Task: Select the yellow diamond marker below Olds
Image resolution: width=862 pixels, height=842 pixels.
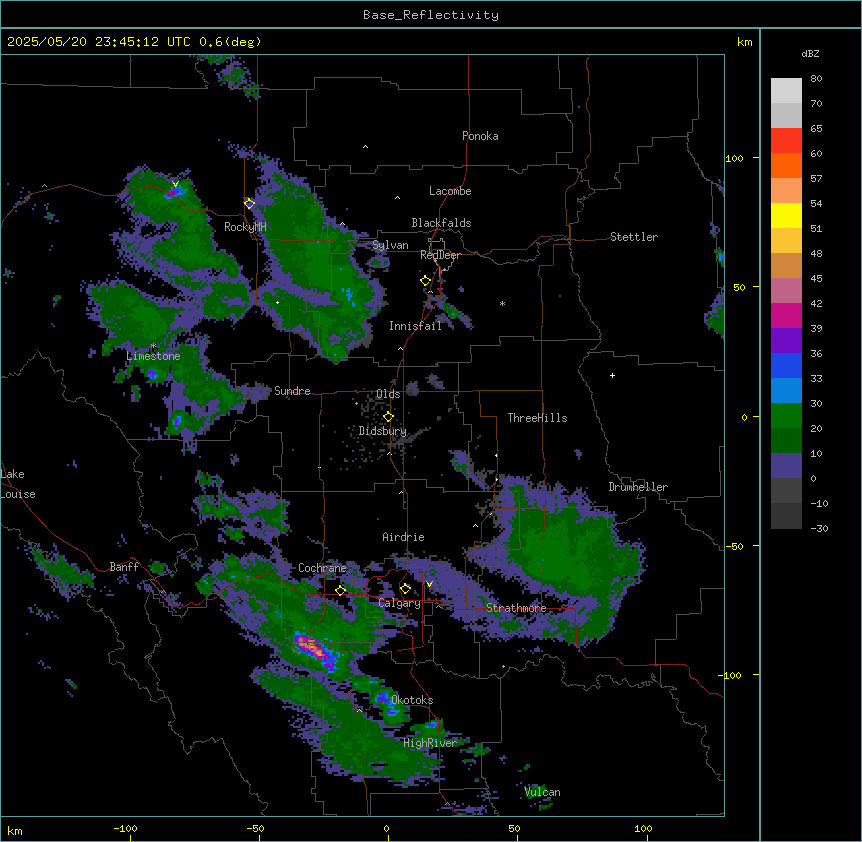Action: coord(388,417)
